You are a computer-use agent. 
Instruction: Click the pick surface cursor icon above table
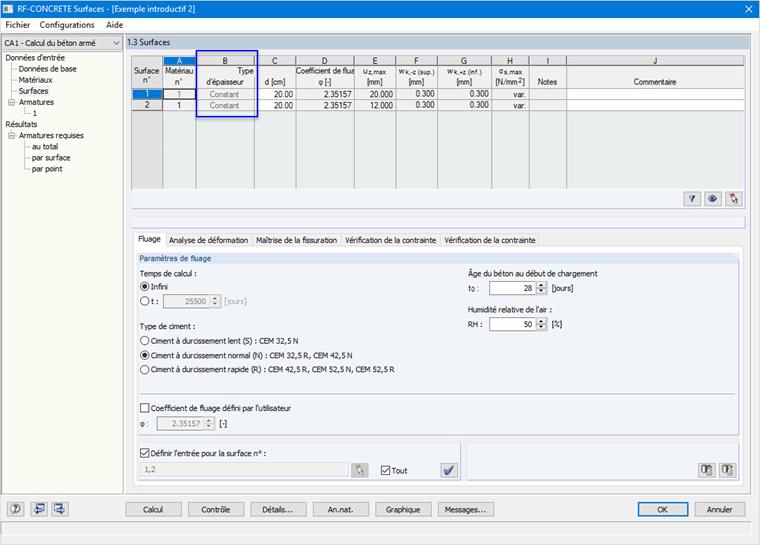coord(733,199)
